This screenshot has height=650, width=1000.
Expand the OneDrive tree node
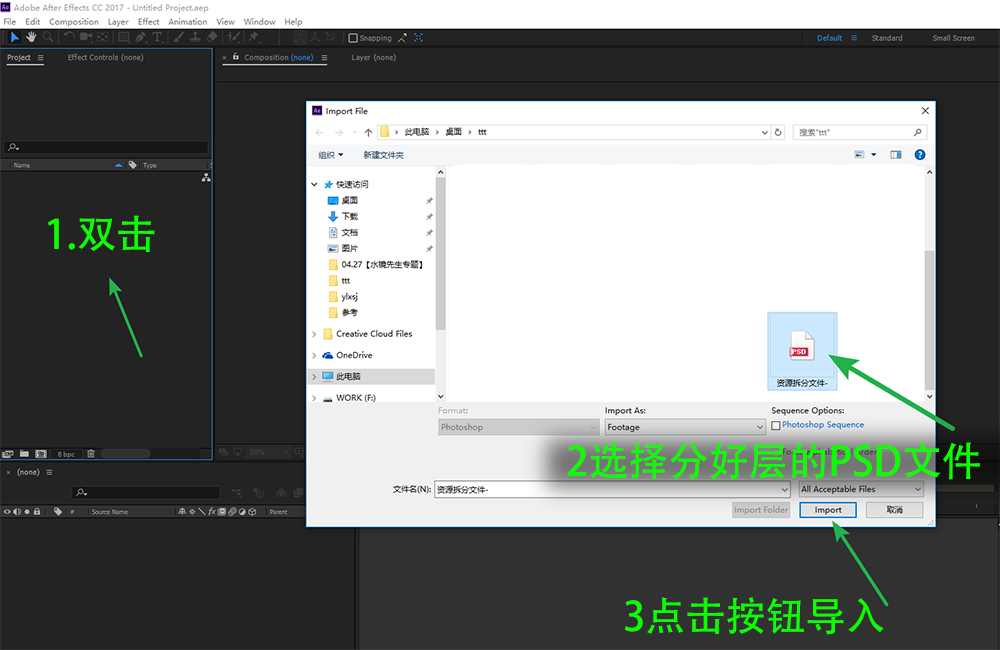tap(314, 355)
